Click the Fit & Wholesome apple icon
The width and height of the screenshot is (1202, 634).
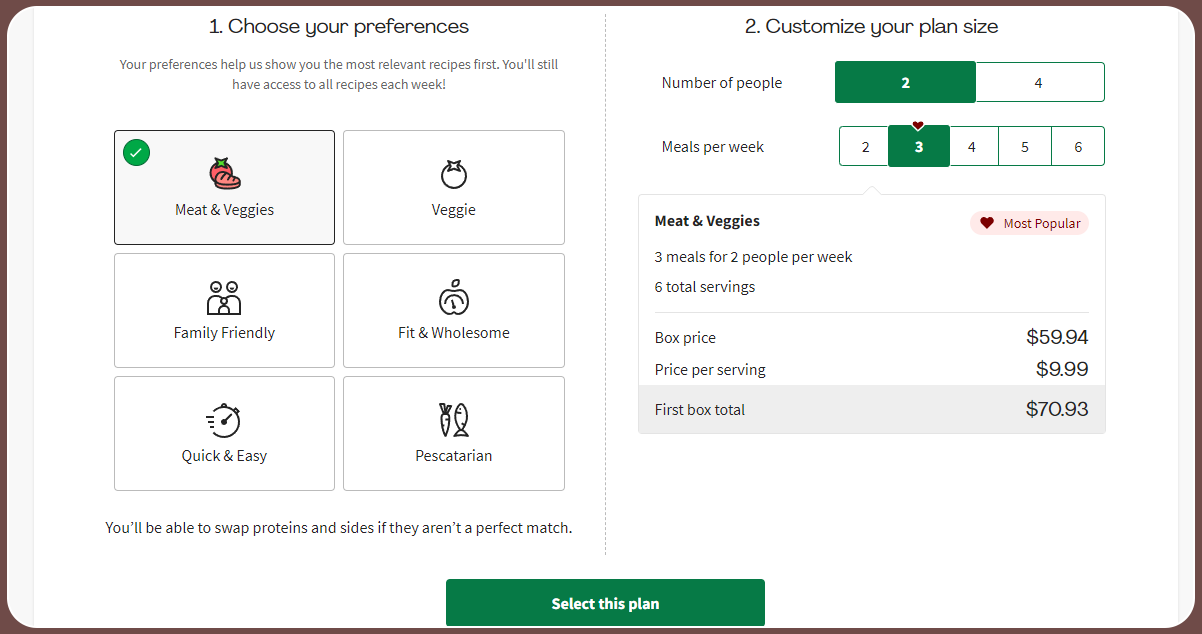click(x=454, y=297)
